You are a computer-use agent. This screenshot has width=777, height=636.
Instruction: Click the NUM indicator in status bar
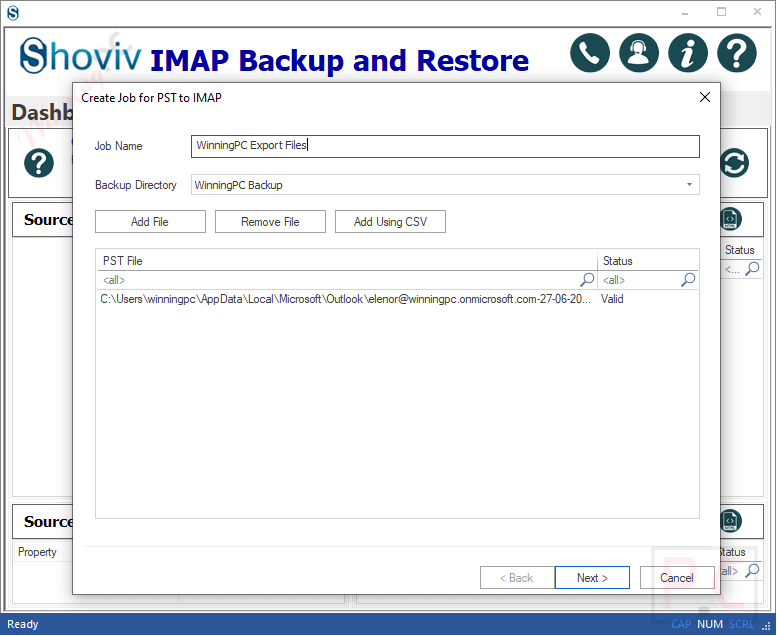click(710, 624)
